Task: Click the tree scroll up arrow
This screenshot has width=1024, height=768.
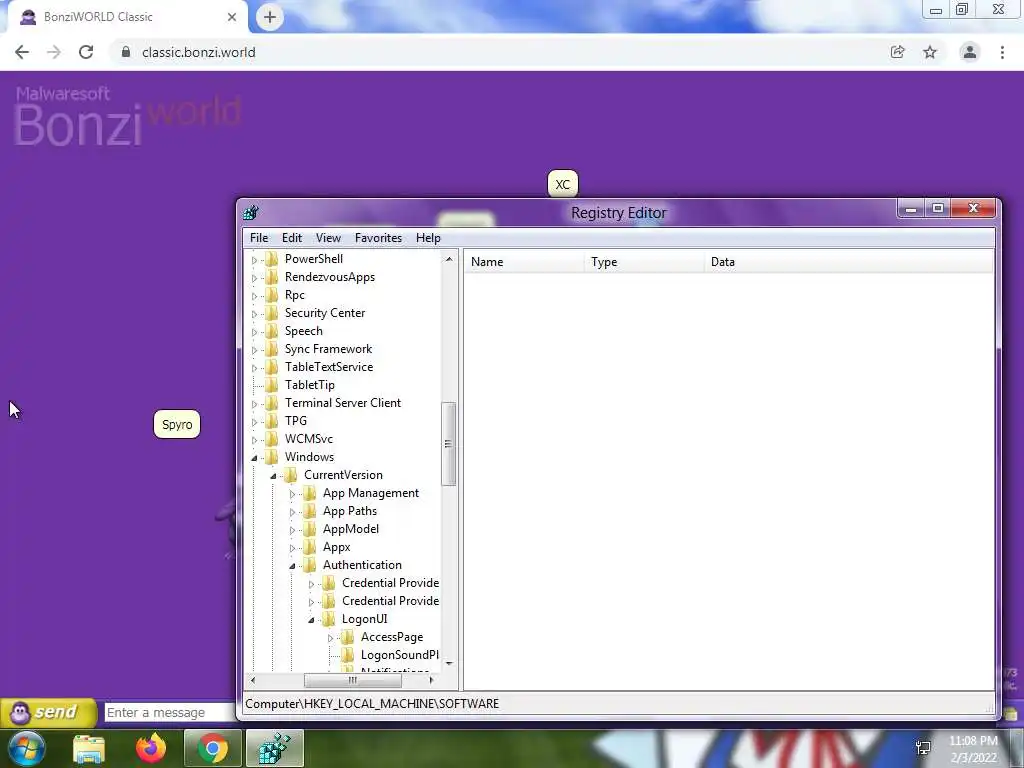Action: pyautogui.click(x=449, y=259)
